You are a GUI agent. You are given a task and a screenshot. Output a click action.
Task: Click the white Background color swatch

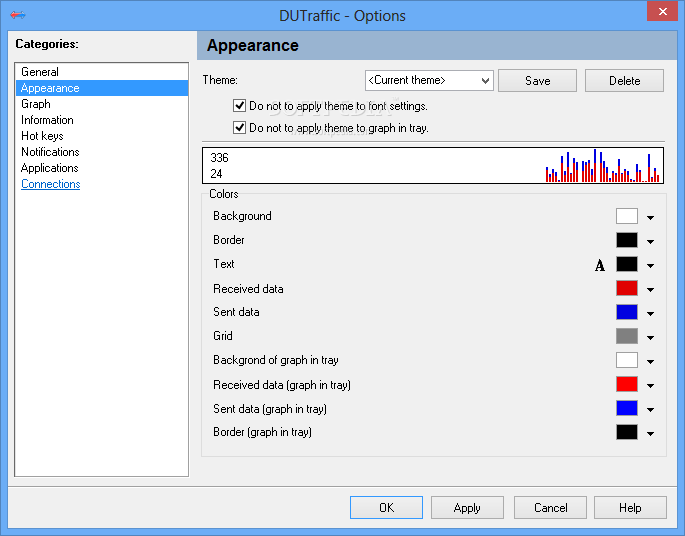point(626,216)
